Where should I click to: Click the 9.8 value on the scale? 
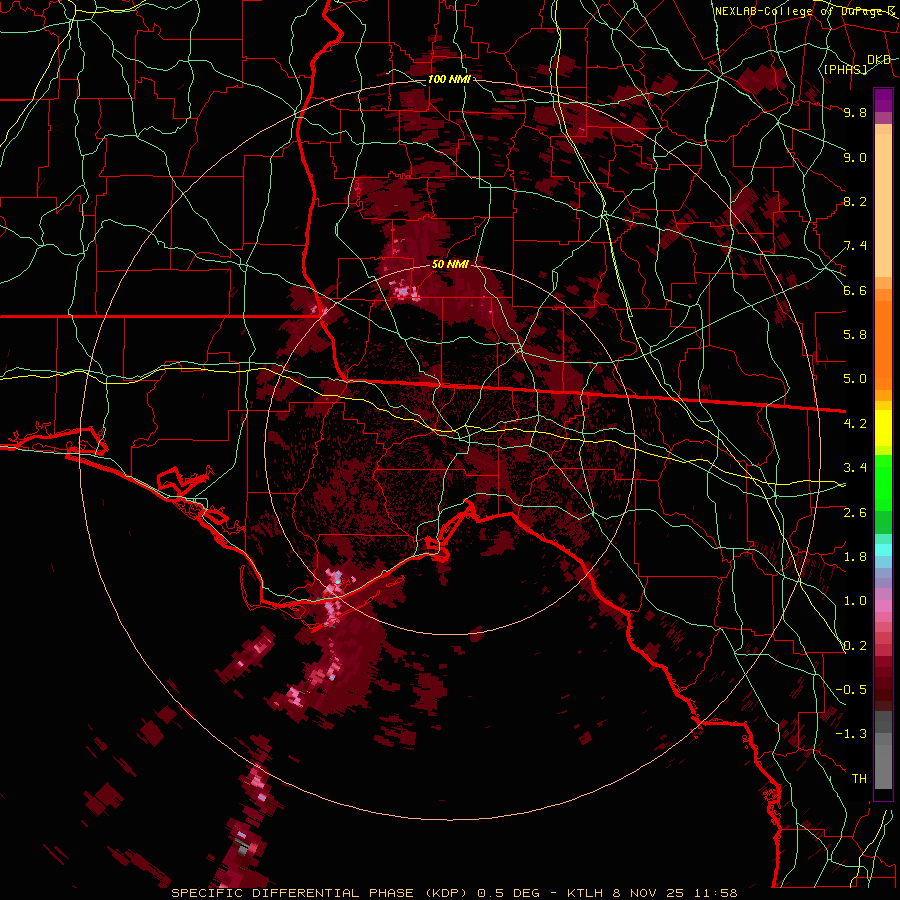tap(855, 112)
